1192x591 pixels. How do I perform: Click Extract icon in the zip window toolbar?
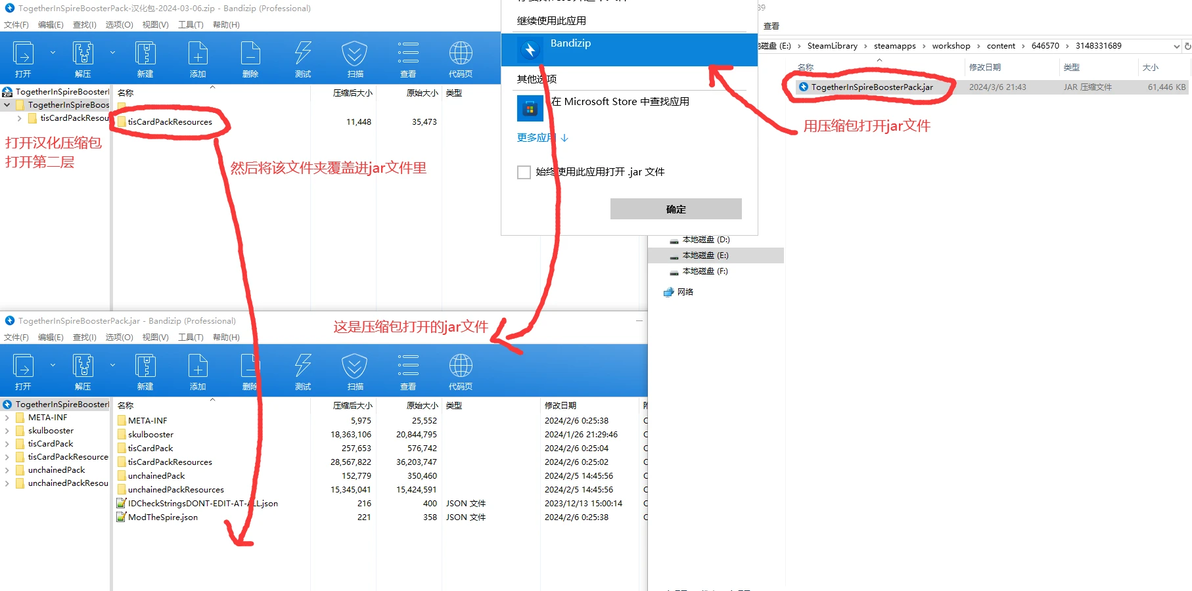[83, 53]
